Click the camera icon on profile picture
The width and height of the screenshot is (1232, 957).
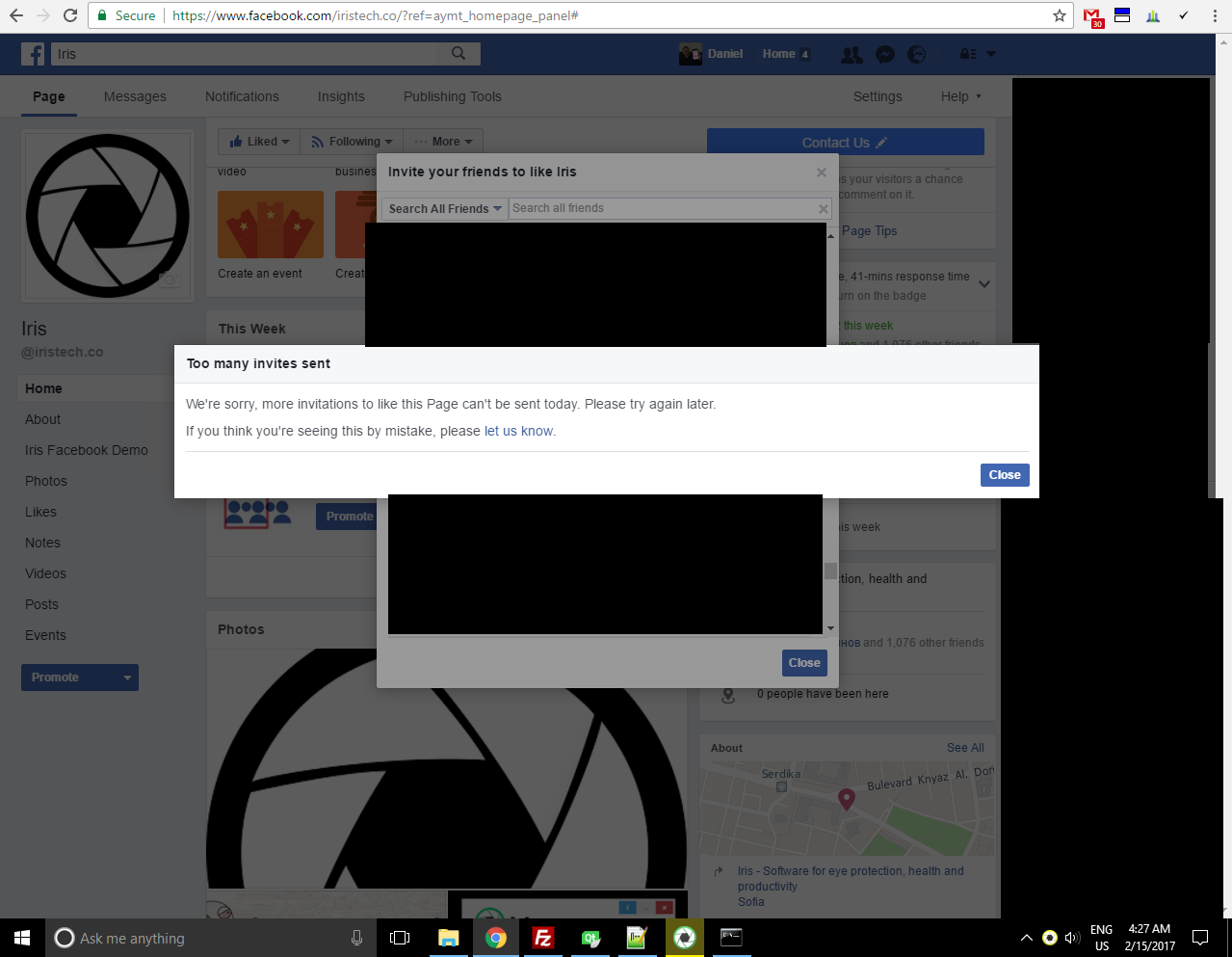170,279
